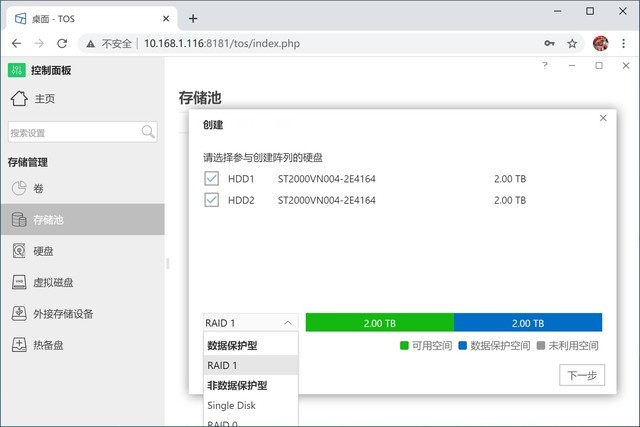Open Chrome three-dot menu
This screenshot has width=640, height=427.
pos(623,43)
